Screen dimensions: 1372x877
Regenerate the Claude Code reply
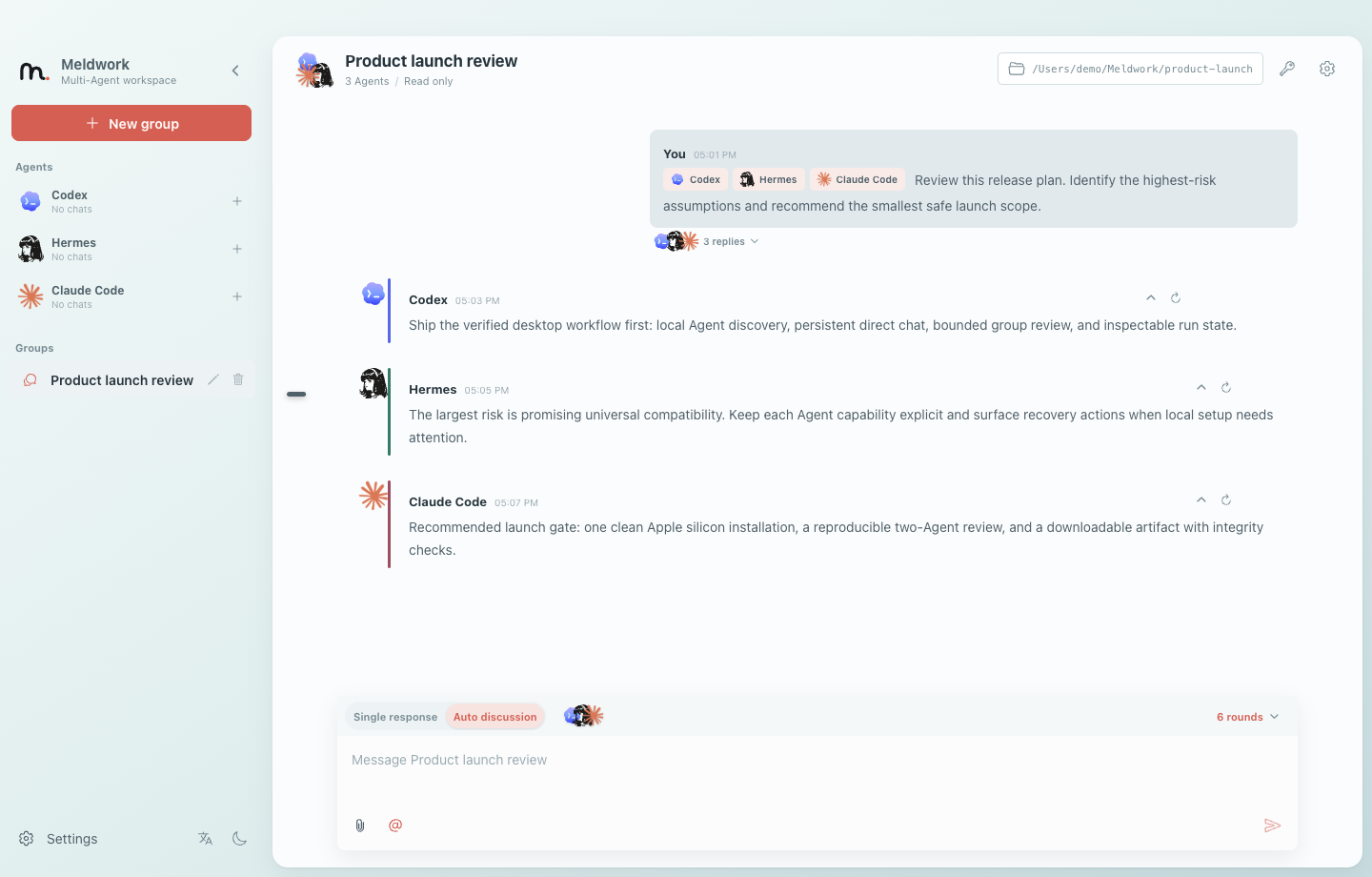click(1226, 500)
